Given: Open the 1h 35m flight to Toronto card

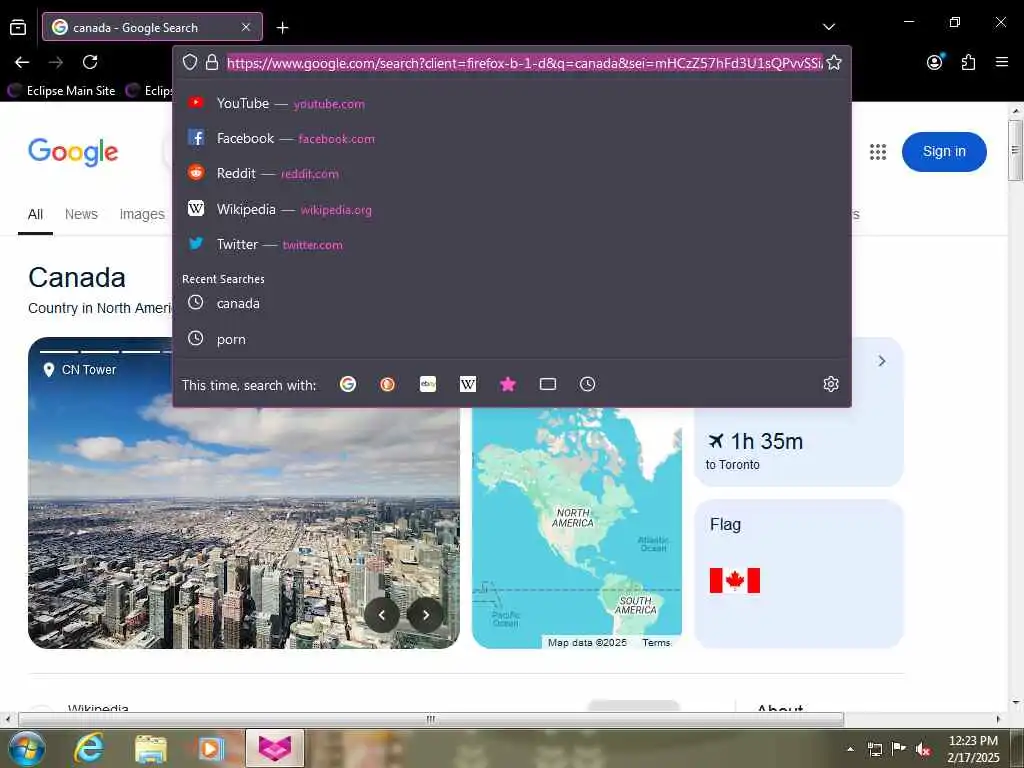Looking at the screenshot, I should point(799,447).
